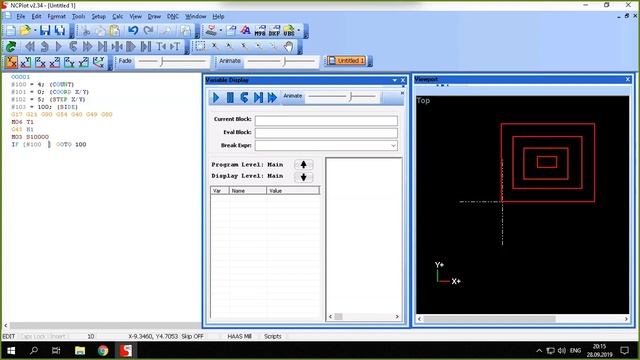Switch to the XY top view
The width and height of the screenshot is (640, 360).
click(11, 62)
